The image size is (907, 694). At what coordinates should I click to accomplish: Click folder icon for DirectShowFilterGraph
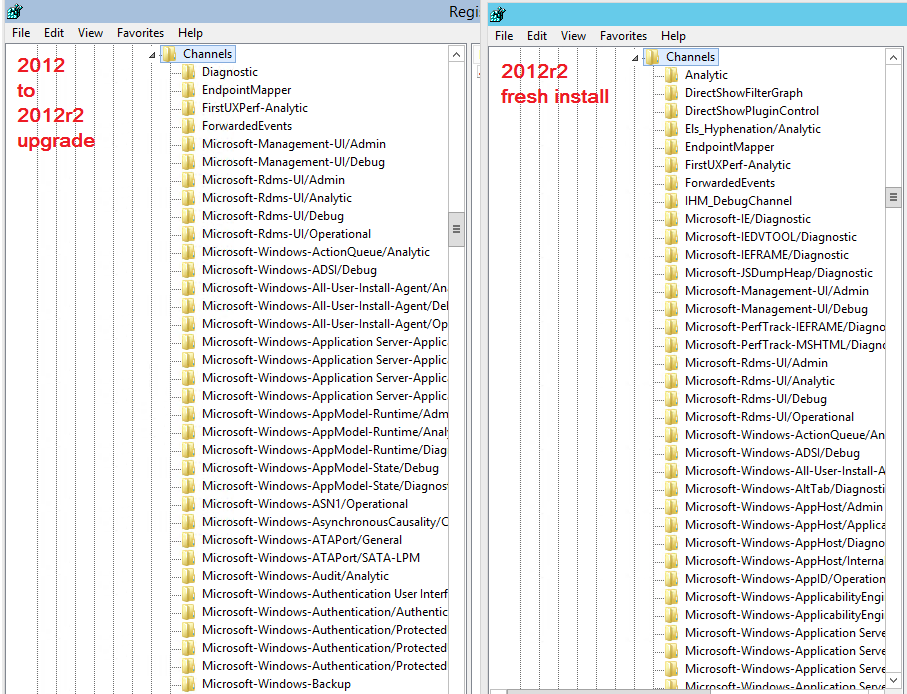coord(672,93)
